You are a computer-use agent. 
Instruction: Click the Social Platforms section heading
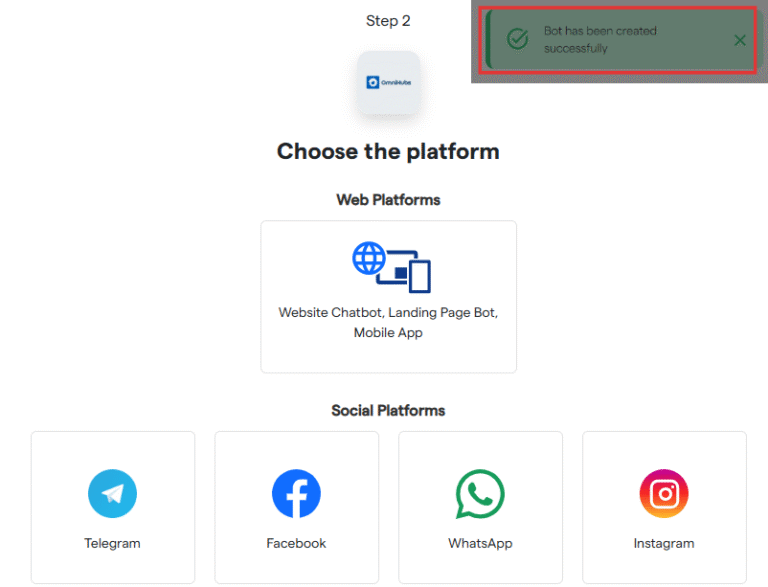pyautogui.click(x=388, y=411)
